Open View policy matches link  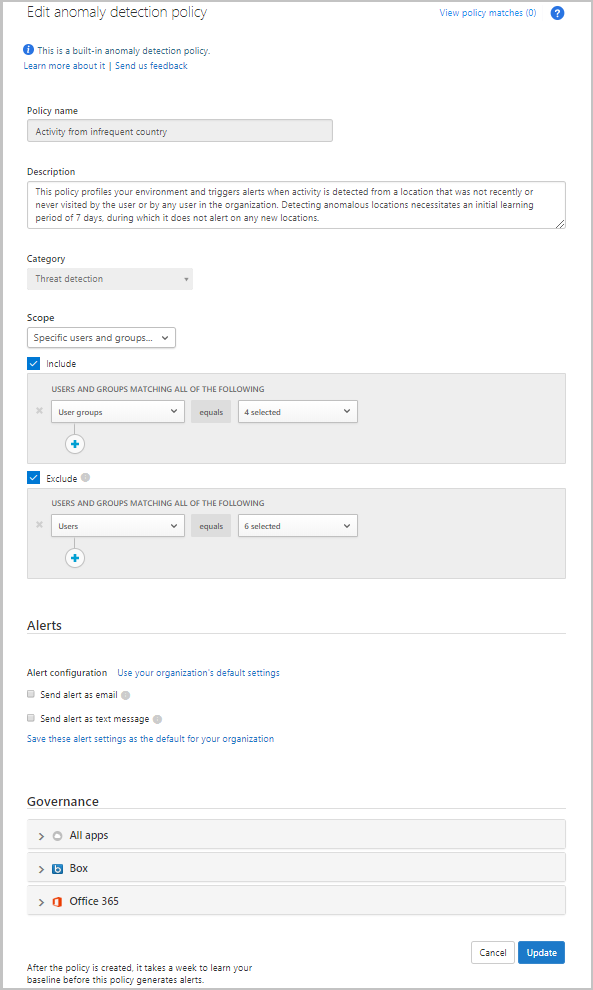coord(488,13)
